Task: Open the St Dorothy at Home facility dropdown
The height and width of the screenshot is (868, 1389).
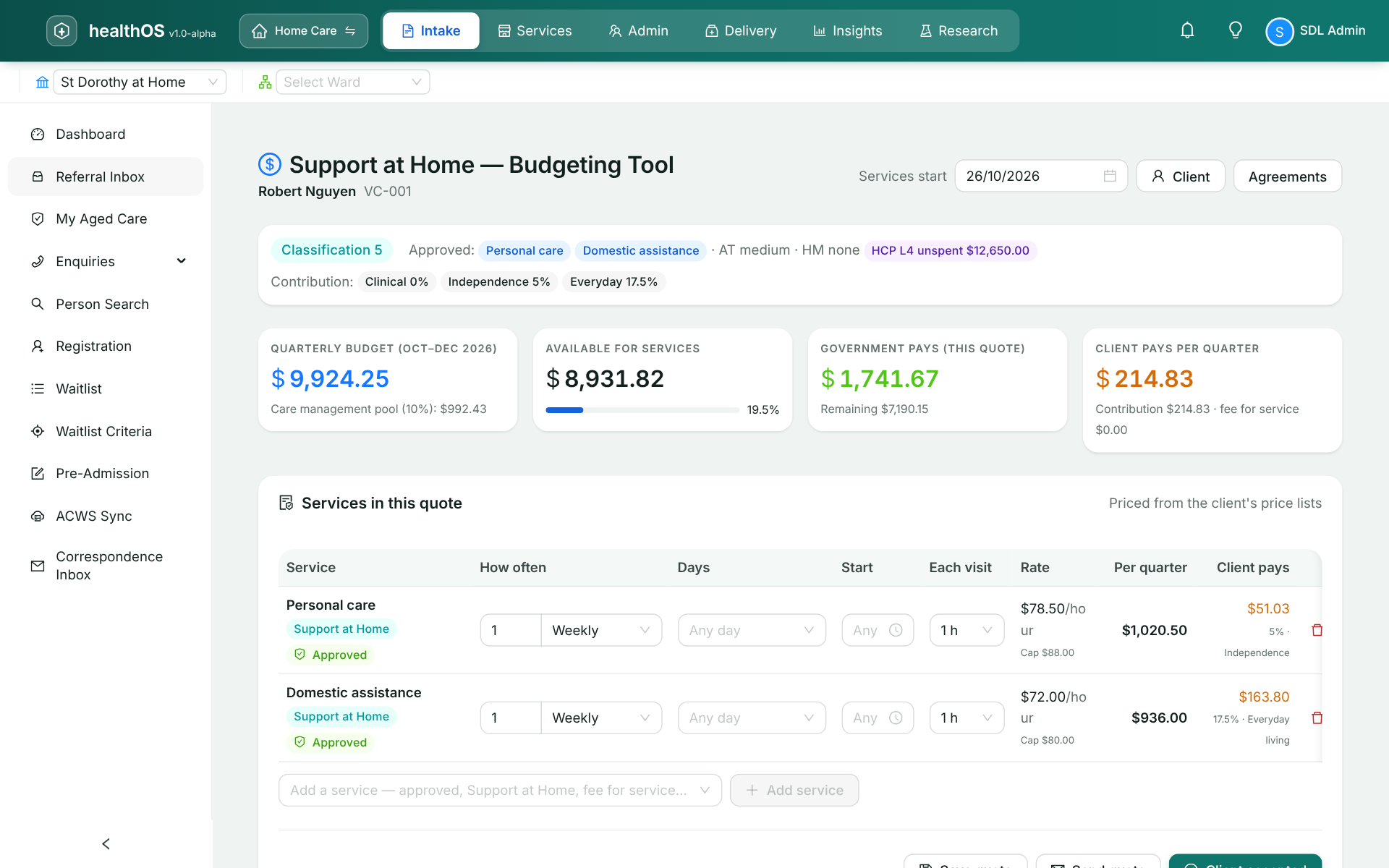Action: coord(140,82)
